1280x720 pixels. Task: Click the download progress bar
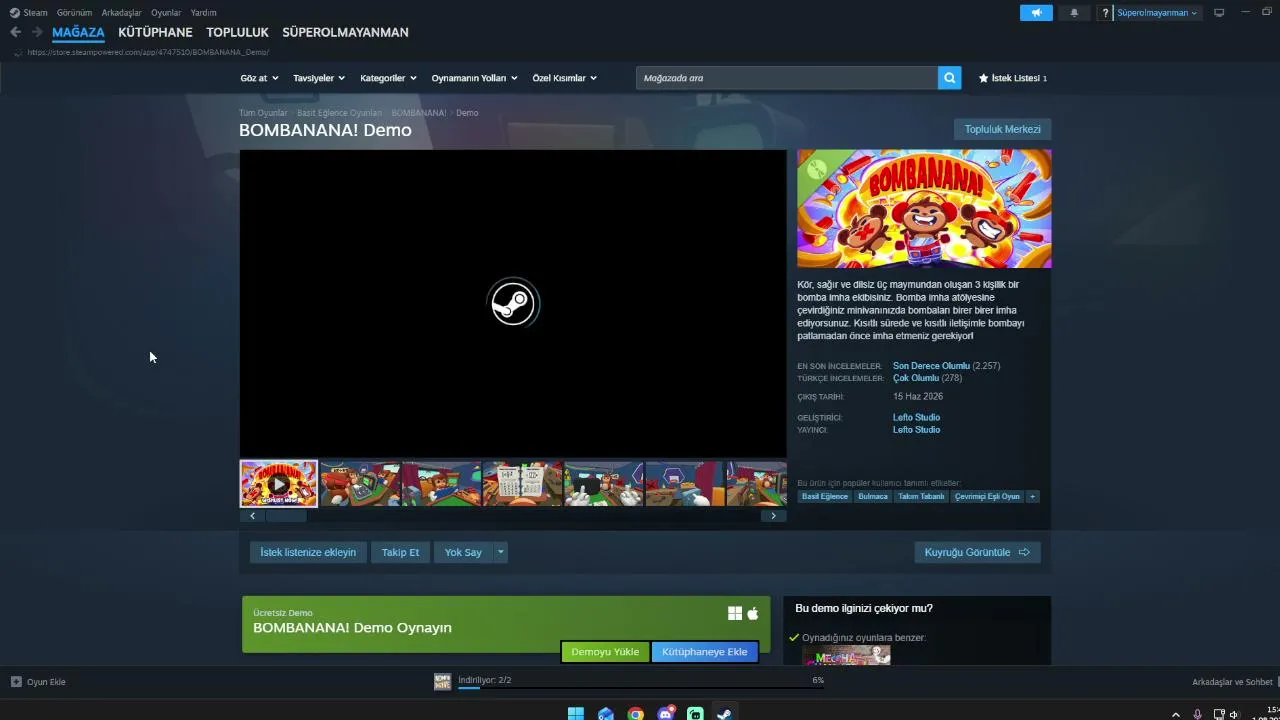point(641,687)
